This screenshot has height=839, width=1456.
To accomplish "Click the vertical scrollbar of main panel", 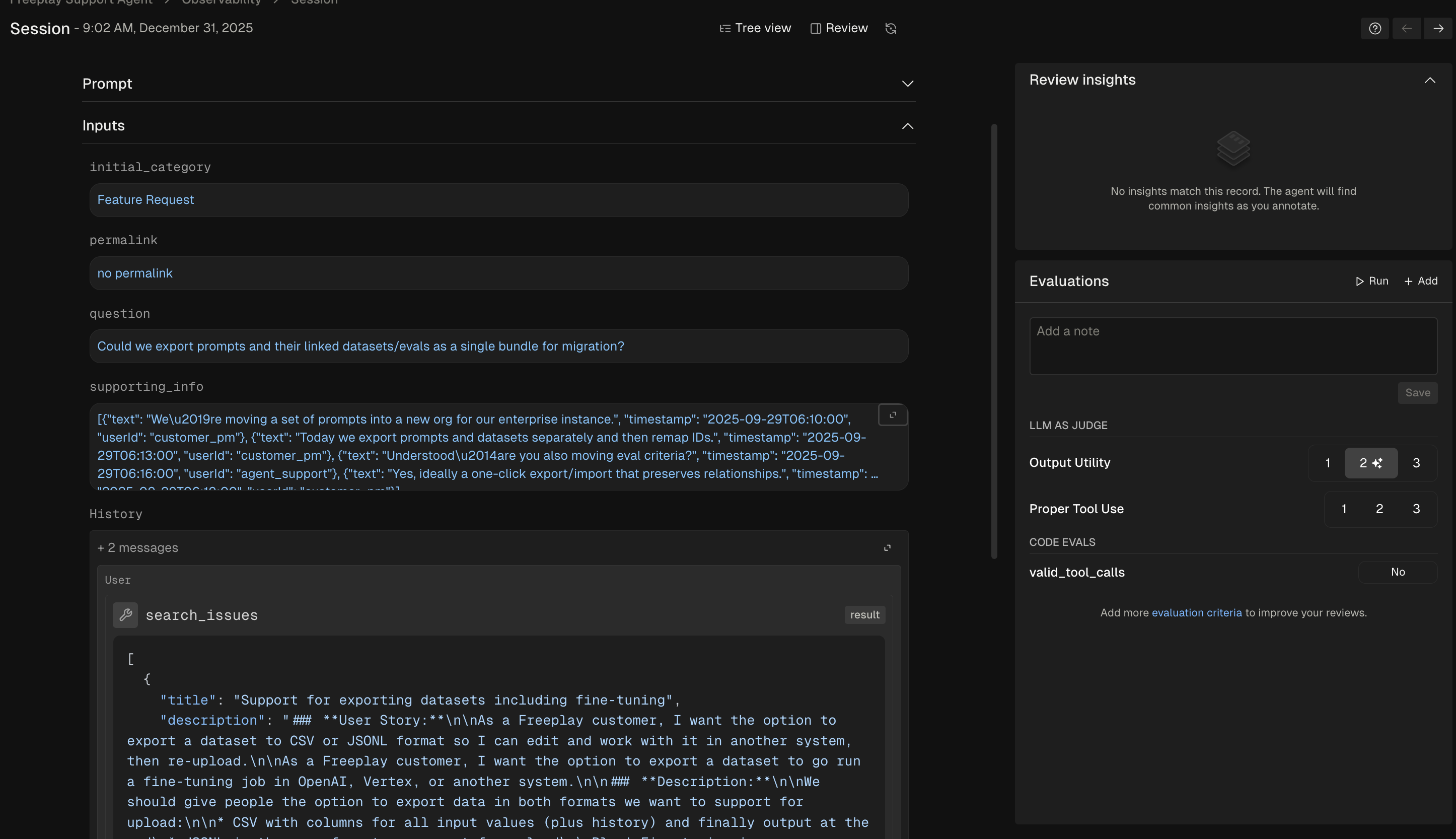I will pos(993,340).
